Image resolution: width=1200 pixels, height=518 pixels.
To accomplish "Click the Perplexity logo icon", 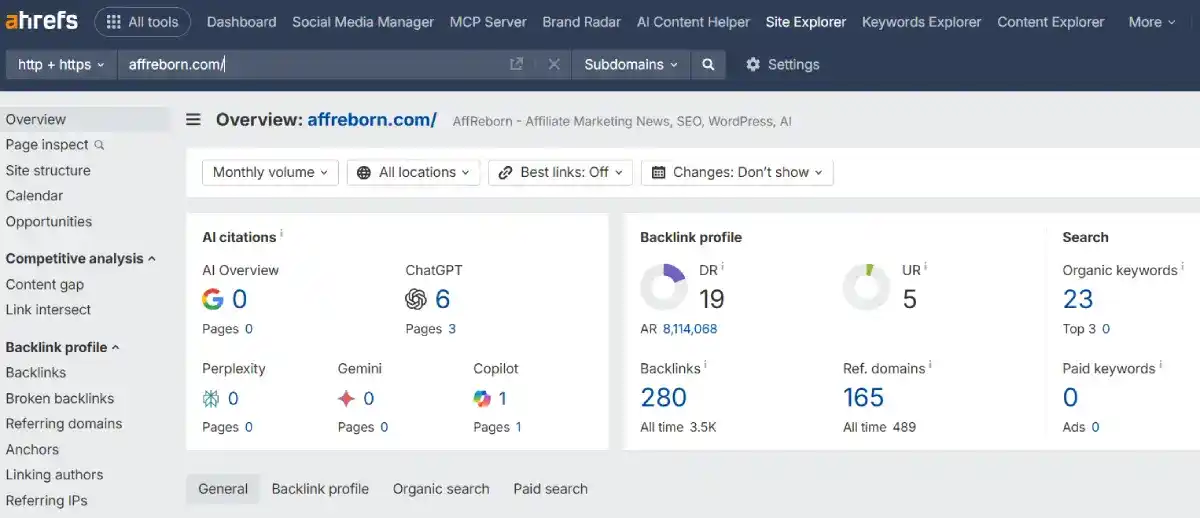I will point(211,399).
